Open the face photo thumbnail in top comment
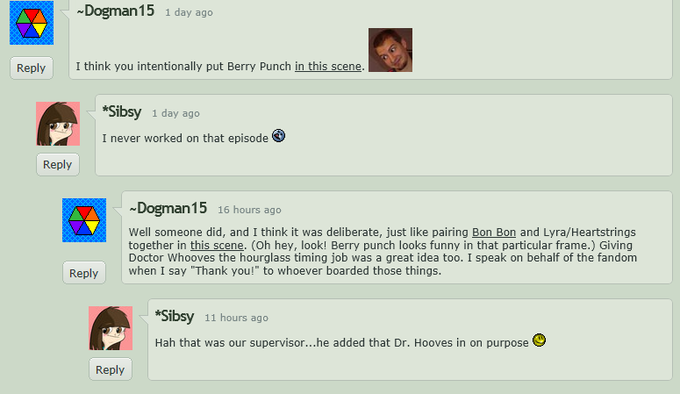This screenshot has width=680, height=394. pyautogui.click(x=390, y=50)
